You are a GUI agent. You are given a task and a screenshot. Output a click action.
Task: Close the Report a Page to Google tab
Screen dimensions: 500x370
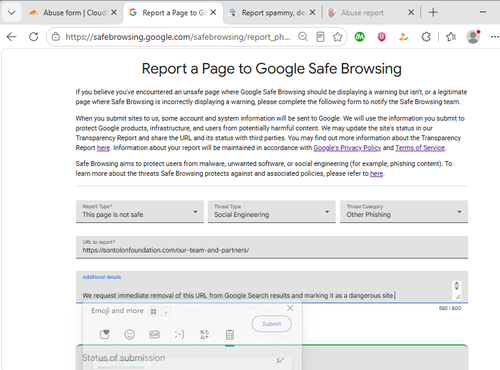click(213, 13)
